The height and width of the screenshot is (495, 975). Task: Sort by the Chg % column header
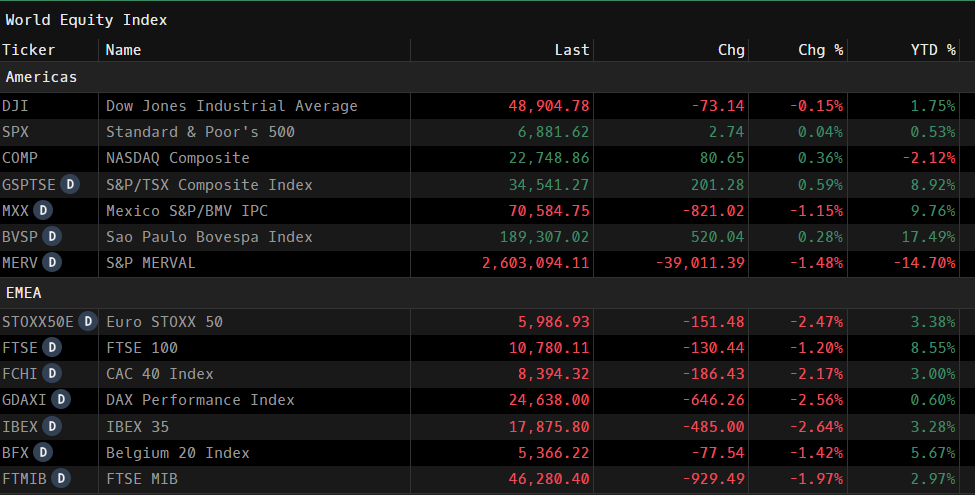[798, 50]
